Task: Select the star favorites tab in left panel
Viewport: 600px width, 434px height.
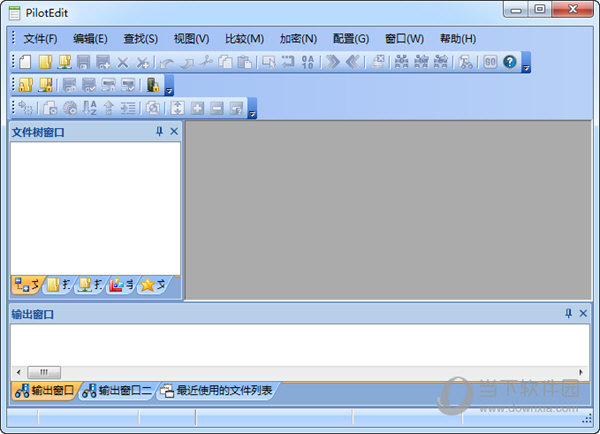Action: coord(153,285)
